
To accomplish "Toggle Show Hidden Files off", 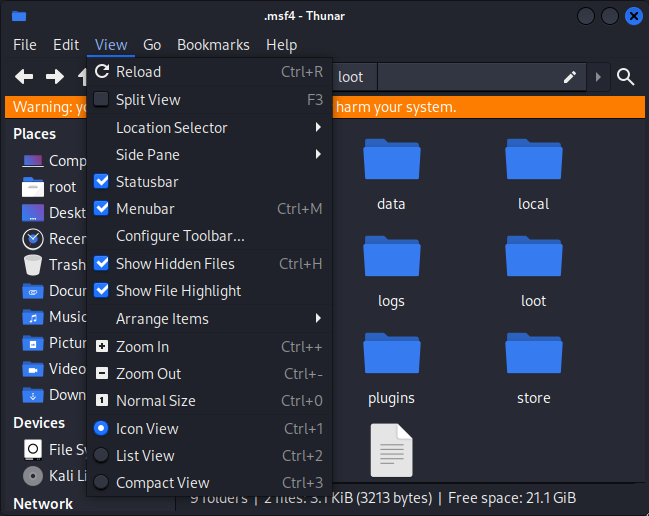I will pos(101,263).
